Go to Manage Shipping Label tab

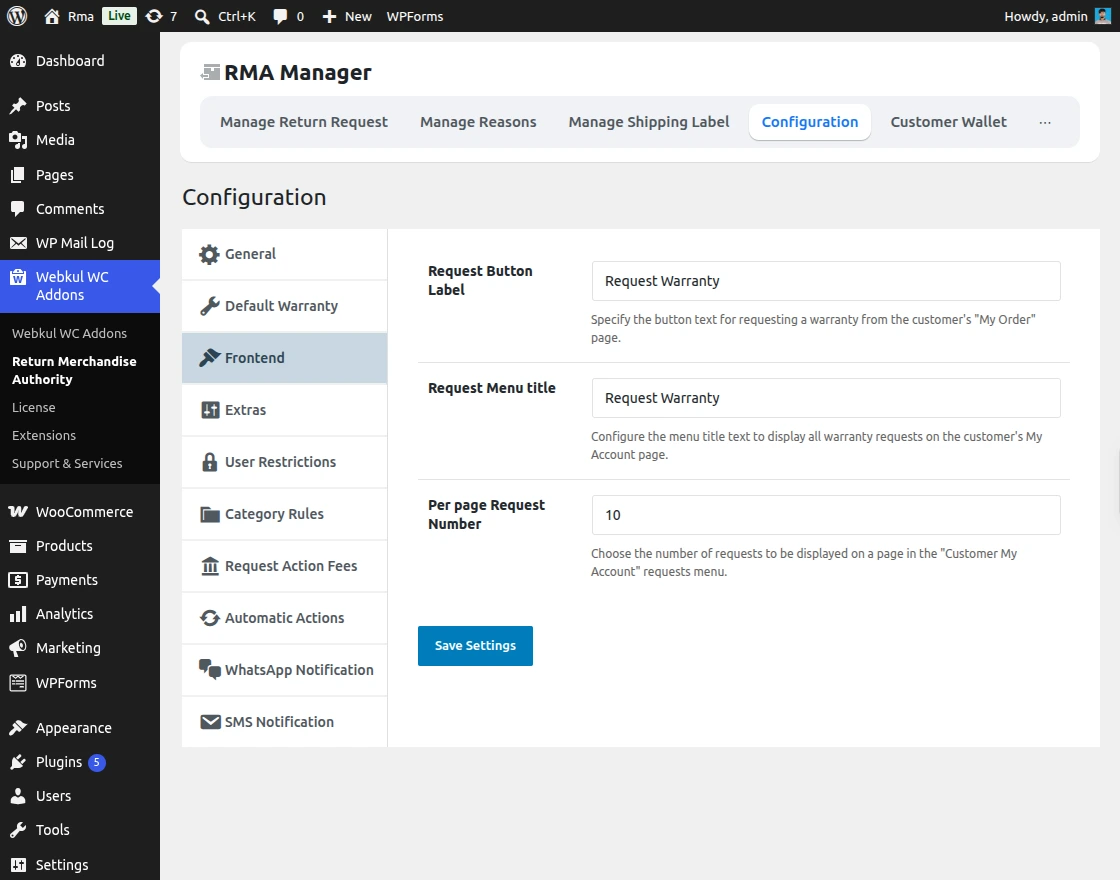[x=649, y=122]
